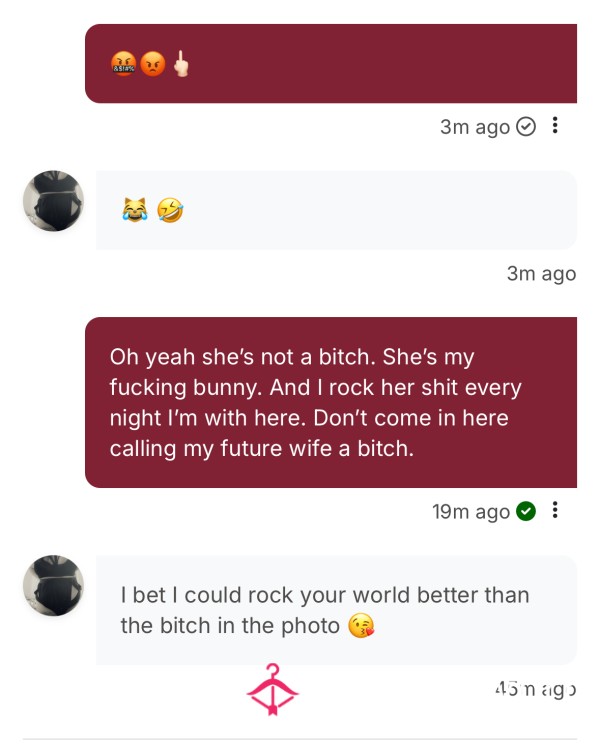Click the '3m ago' timestamp under laughing emojis
The width and height of the screenshot is (600, 744).
pyautogui.click(x=541, y=274)
